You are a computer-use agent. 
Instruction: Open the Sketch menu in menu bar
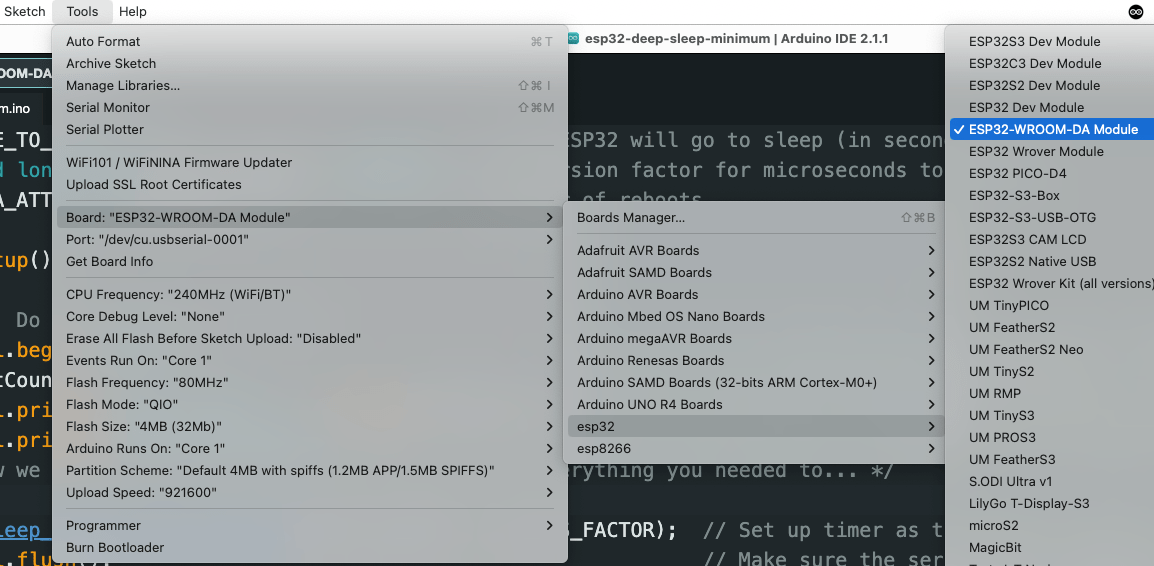24,12
